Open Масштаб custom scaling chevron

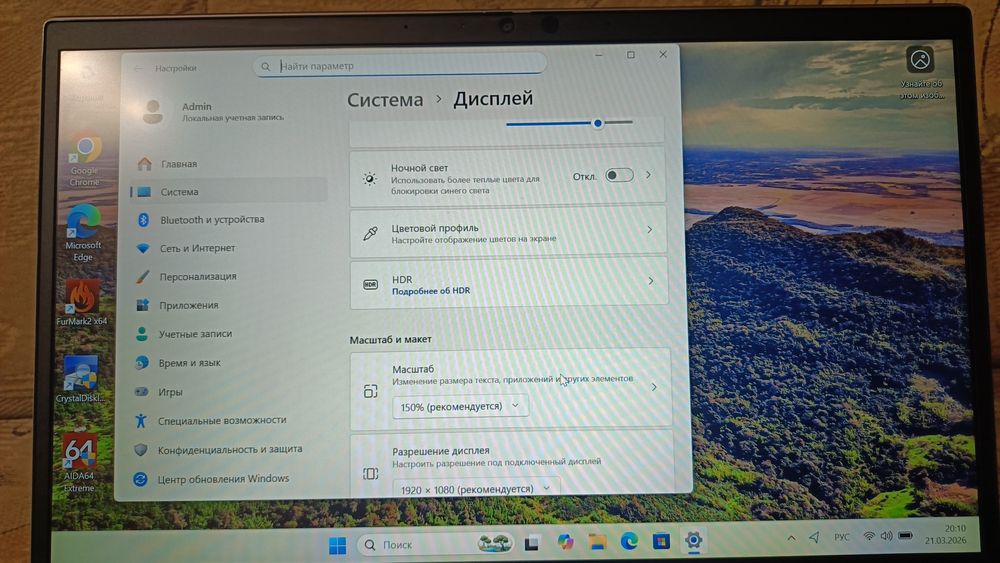(654, 387)
